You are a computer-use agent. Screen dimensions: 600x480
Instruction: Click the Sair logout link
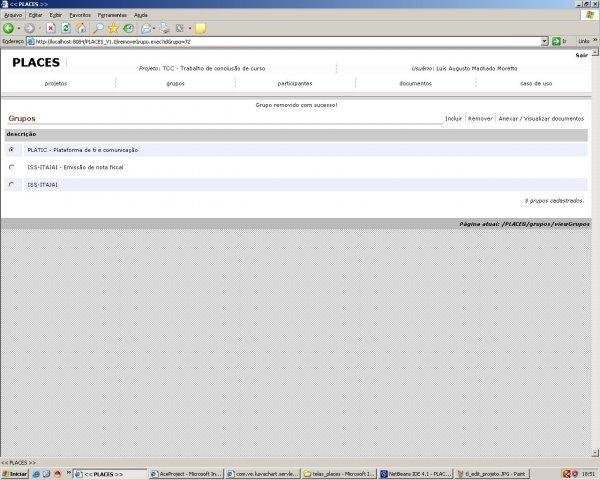click(582, 56)
